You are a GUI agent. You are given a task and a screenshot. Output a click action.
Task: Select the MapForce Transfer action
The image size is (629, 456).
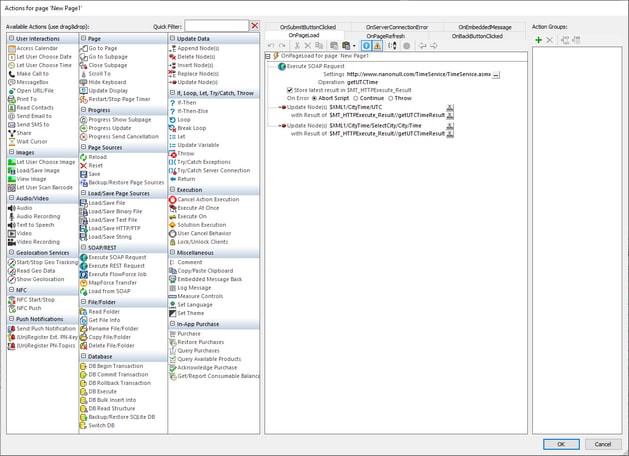click(108, 283)
